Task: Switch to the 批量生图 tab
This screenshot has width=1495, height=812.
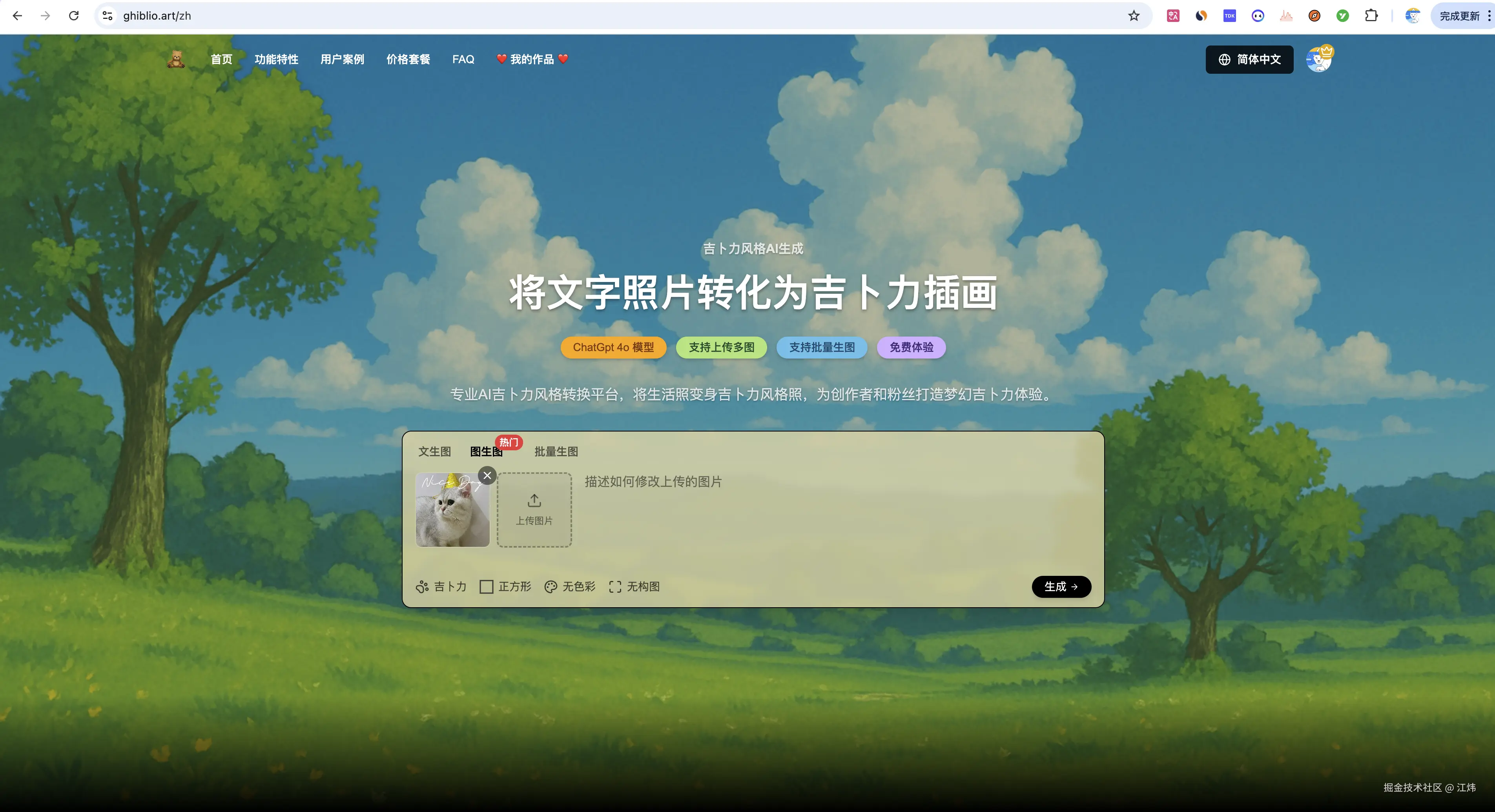Action: 555,451
